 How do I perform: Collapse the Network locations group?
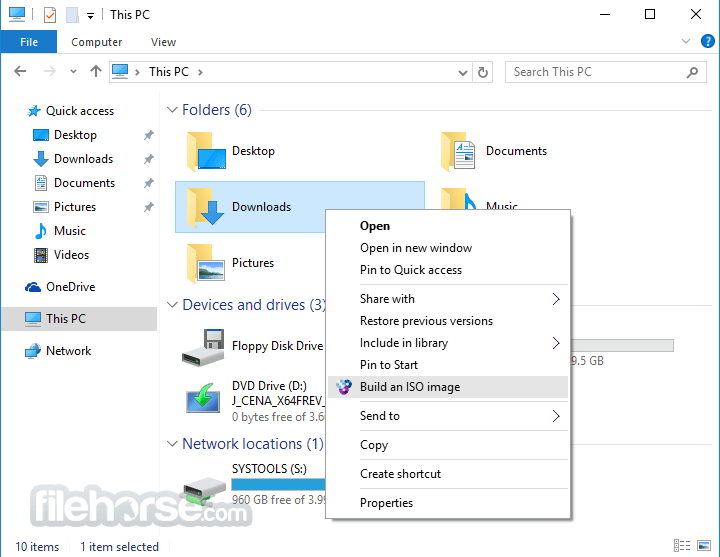(172, 444)
